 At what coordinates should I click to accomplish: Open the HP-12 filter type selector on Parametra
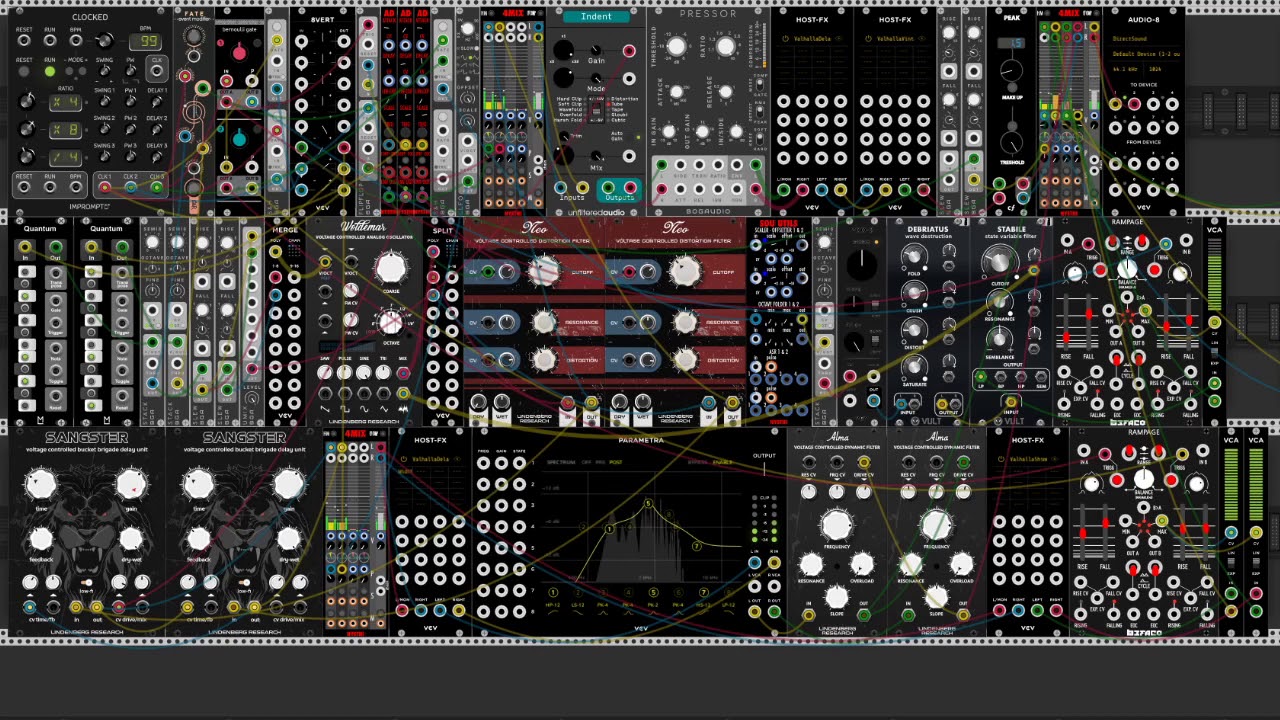[553, 605]
